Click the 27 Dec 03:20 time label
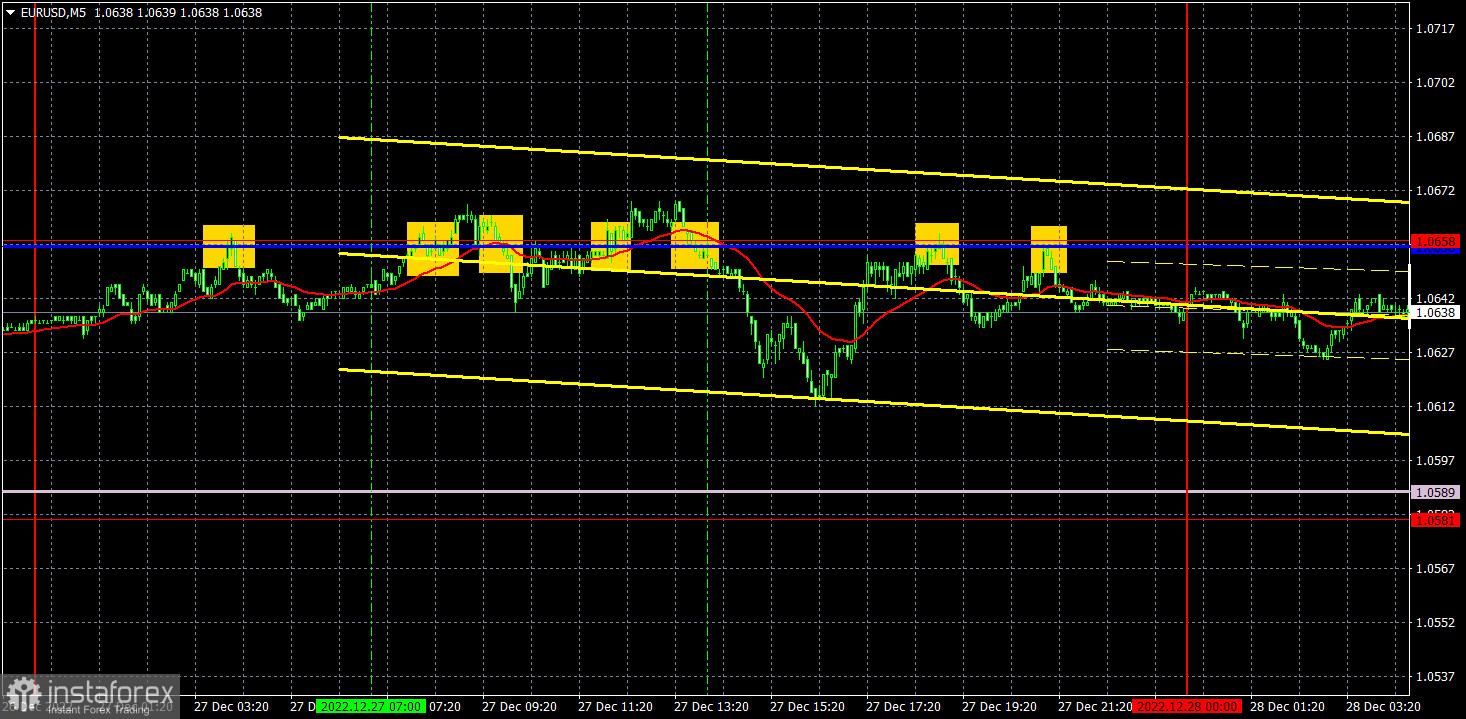 tap(231, 706)
